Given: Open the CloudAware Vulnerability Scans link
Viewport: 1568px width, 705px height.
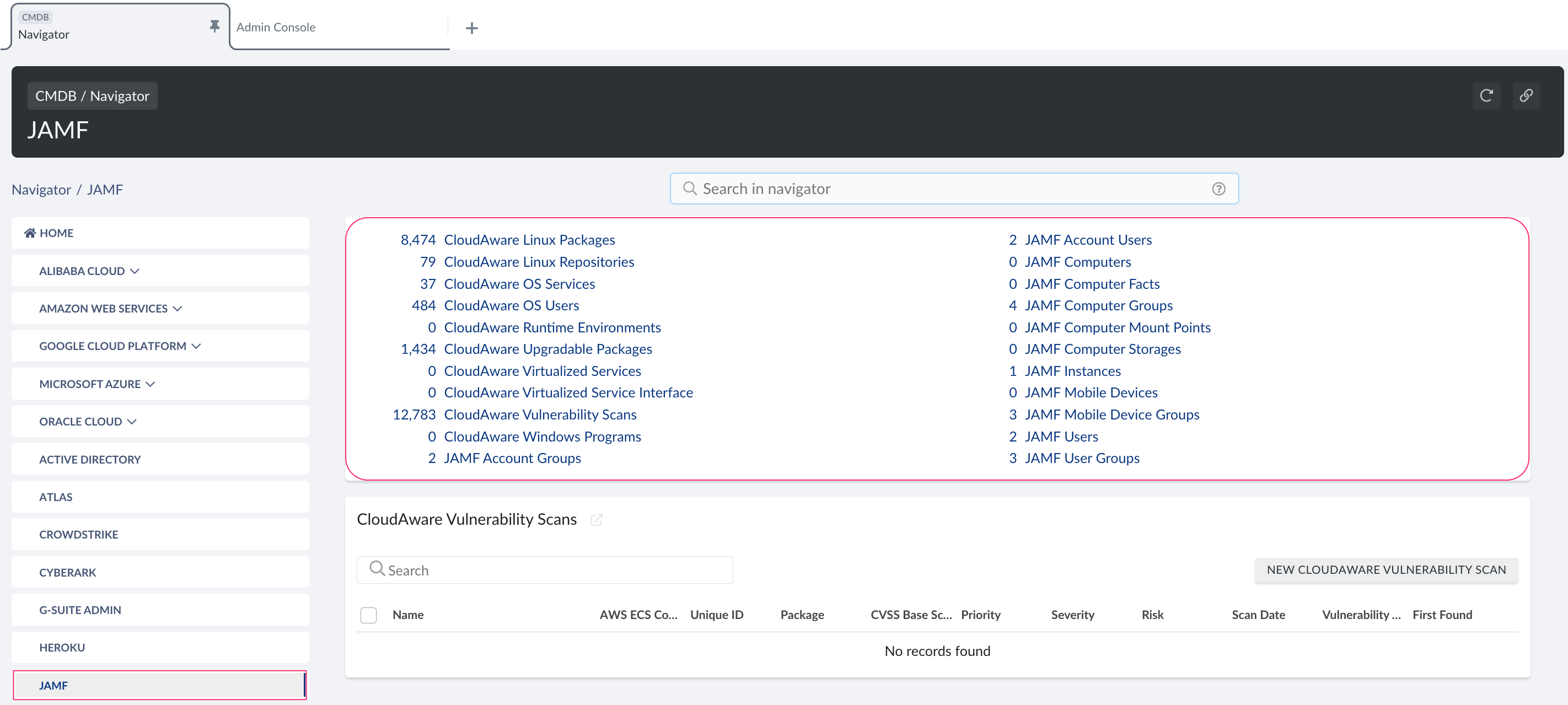Looking at the screenshot, I should 540,415.
